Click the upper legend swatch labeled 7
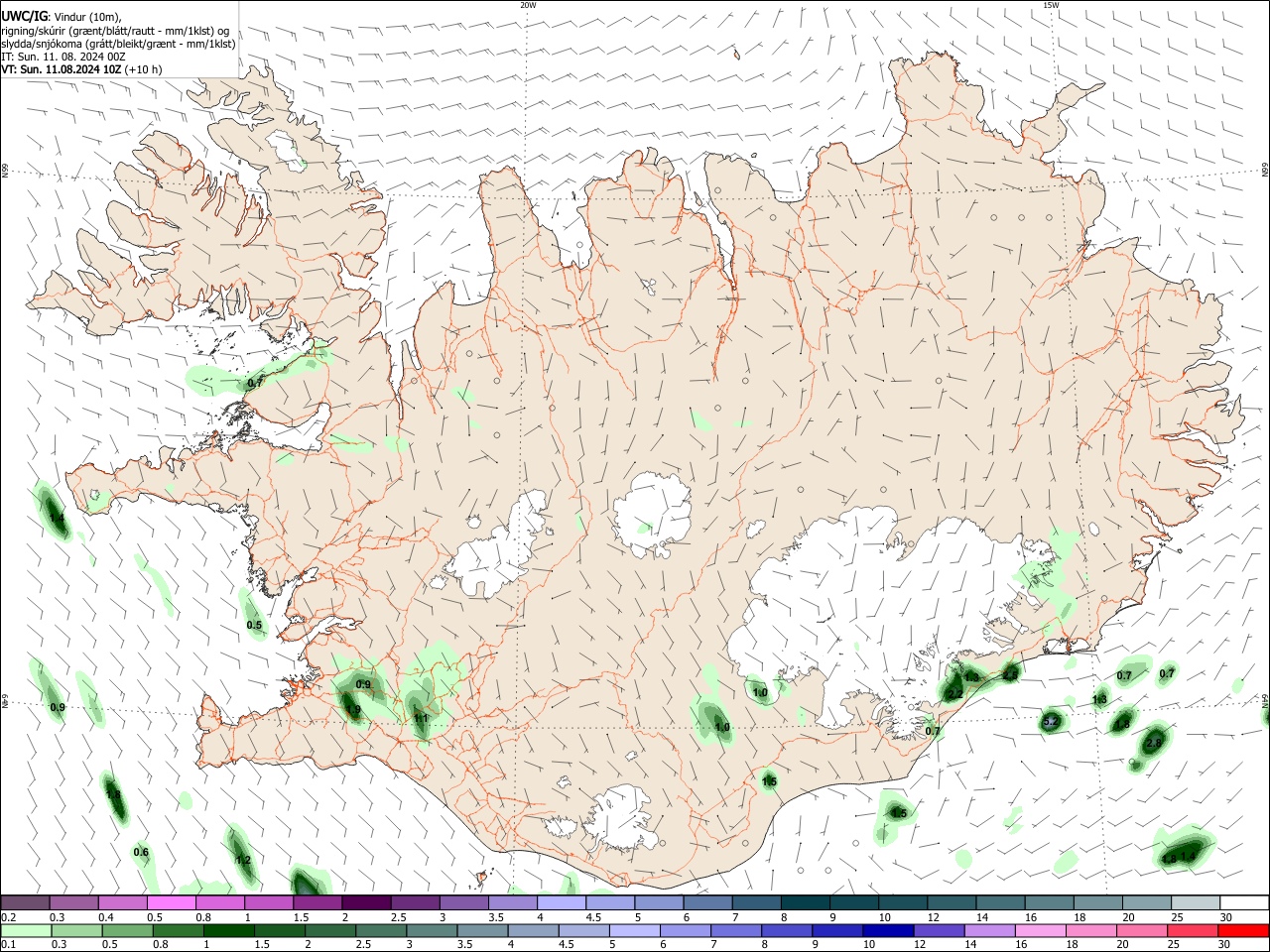Viewport: 1270px width, 952px height. (x=757, y=902)
